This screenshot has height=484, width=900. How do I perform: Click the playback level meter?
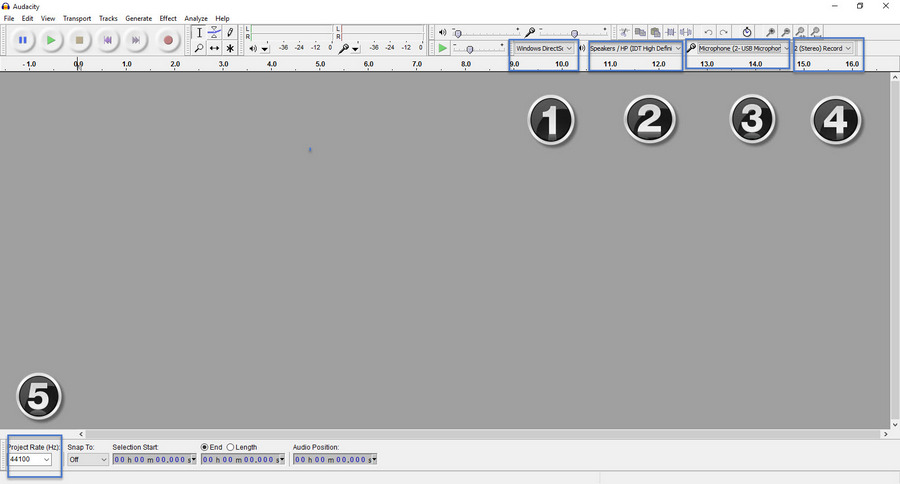tap(293, 32)
